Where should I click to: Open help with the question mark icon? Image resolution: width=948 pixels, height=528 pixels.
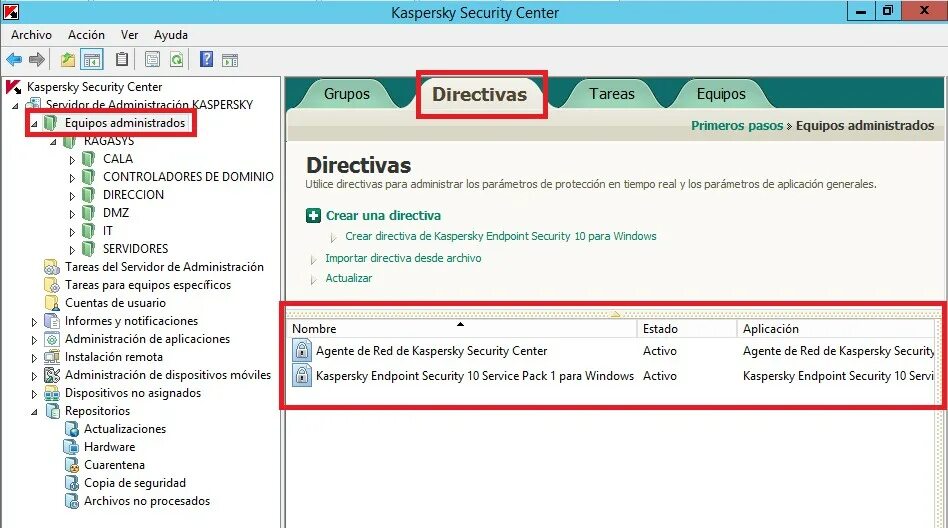click(x=206, y=59)
